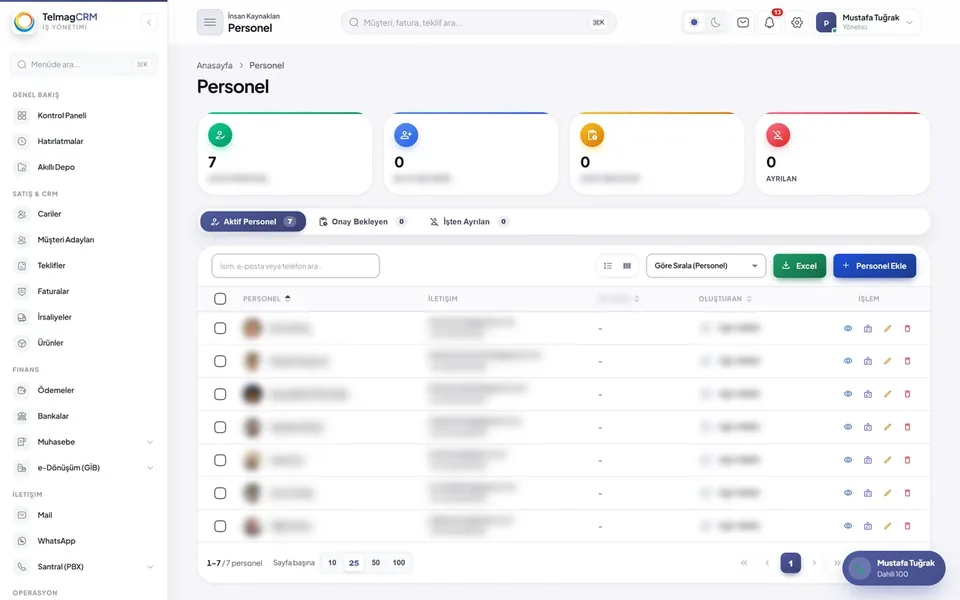This screenshot has width=960, height=600.
Task: Open the mail inbox icon in header
Action: click(743, 23)
